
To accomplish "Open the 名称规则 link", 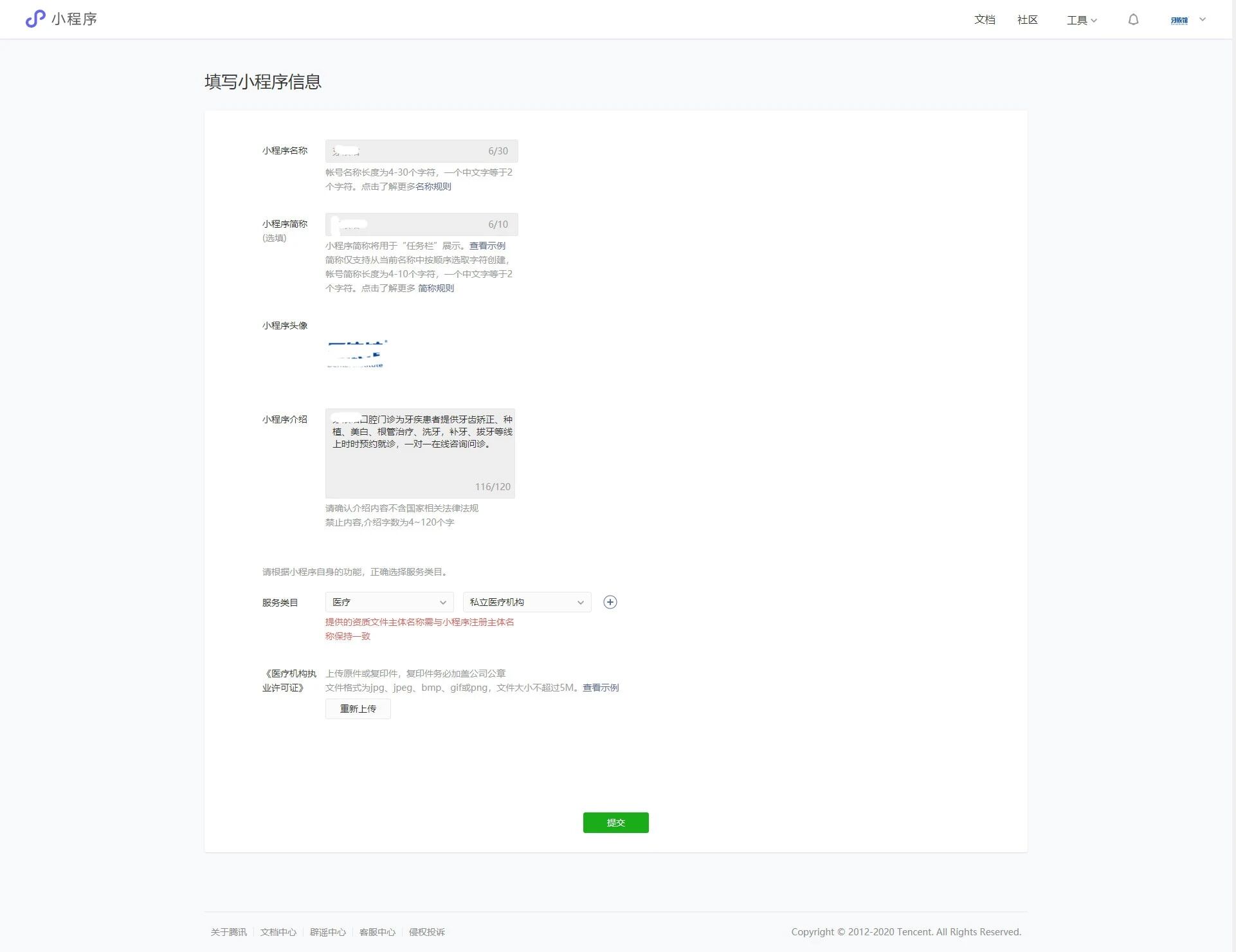I will [433, 187].
